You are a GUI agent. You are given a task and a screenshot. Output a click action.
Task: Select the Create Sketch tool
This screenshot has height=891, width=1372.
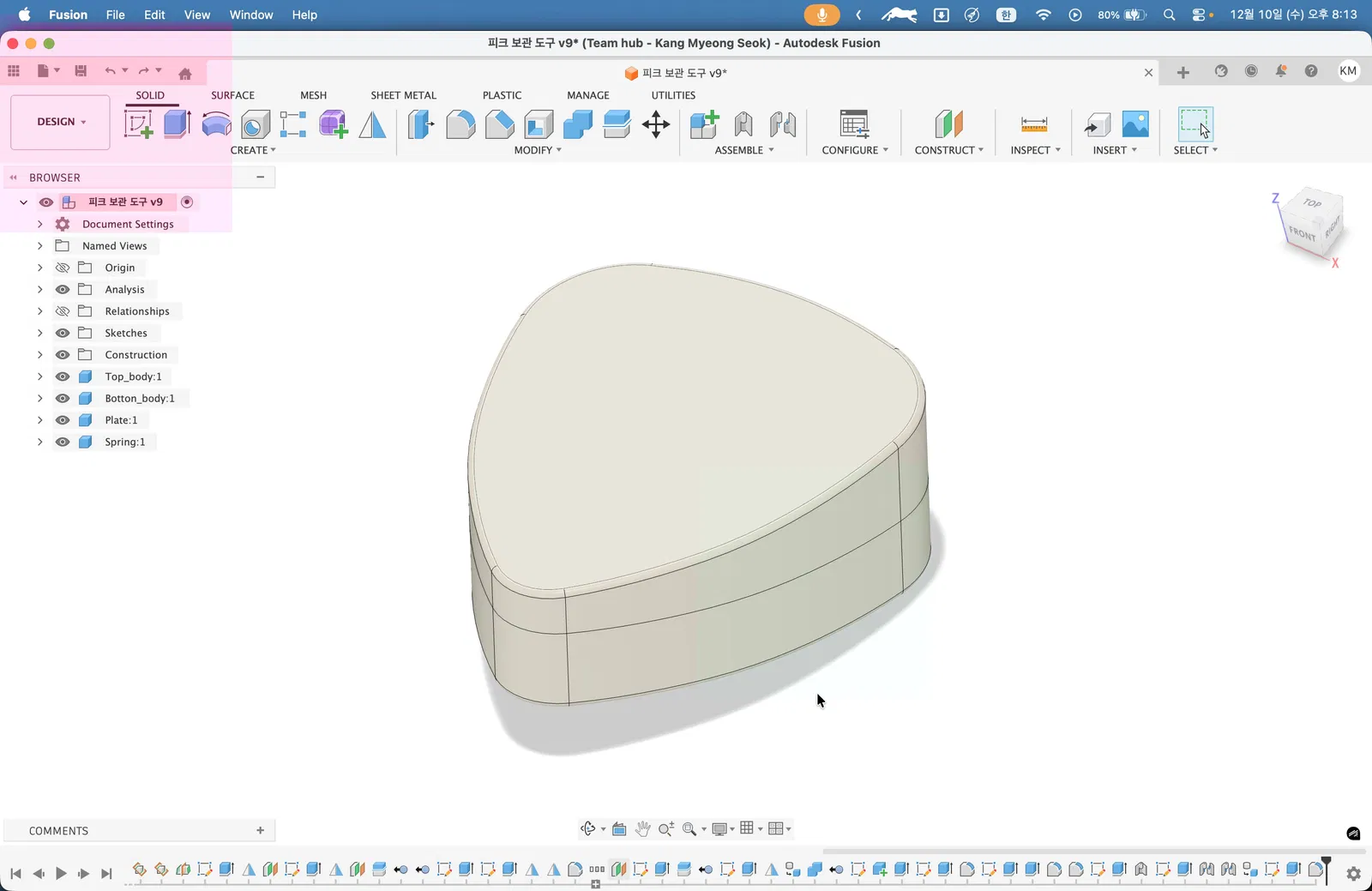click(x=138, y=124)
